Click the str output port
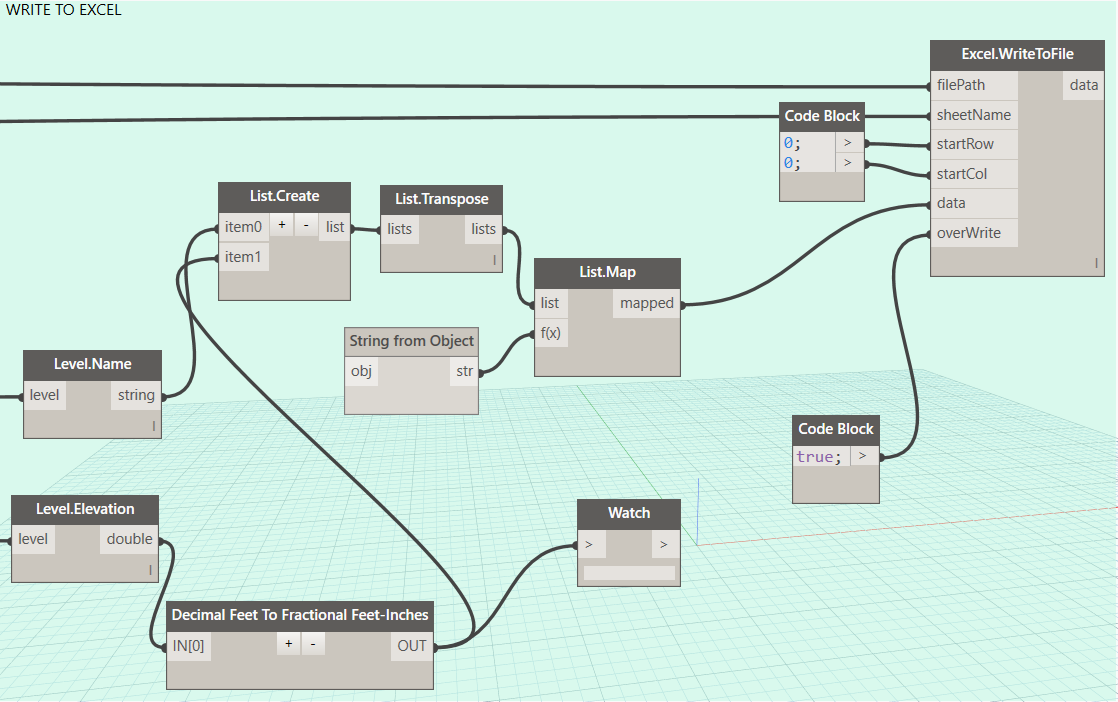1118x702 pixels. point(464,371)
